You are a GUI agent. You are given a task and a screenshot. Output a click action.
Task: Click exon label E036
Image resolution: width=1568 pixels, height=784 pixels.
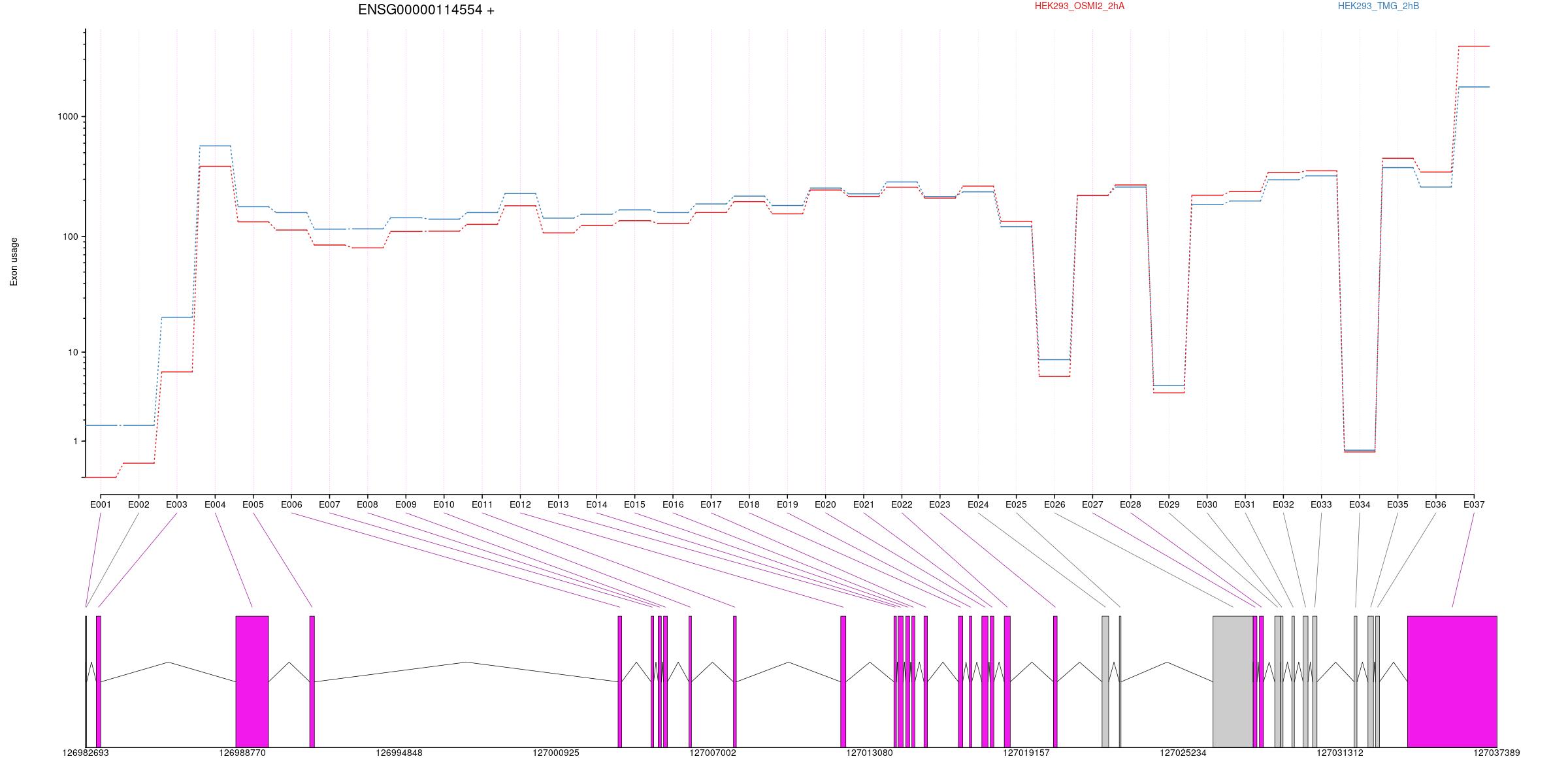1435,504
